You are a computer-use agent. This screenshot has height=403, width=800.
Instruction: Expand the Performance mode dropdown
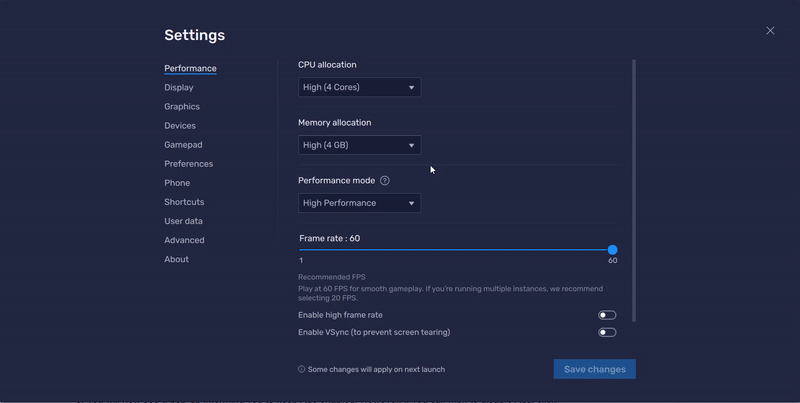(359, 203)
